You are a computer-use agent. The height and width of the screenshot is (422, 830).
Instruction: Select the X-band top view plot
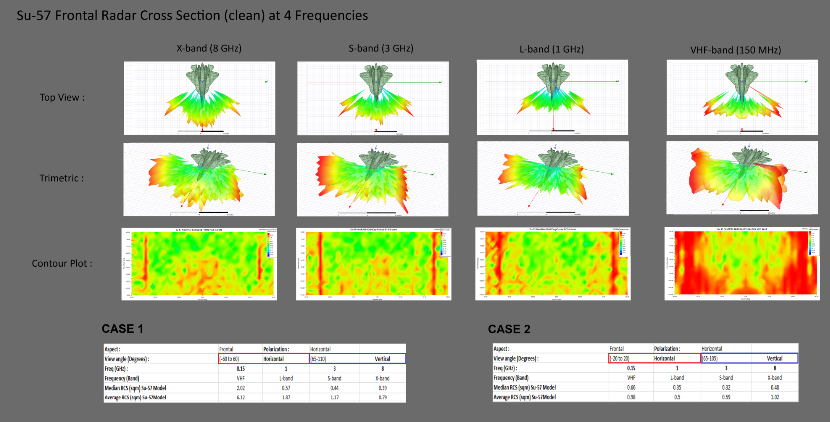click(200, 98)
